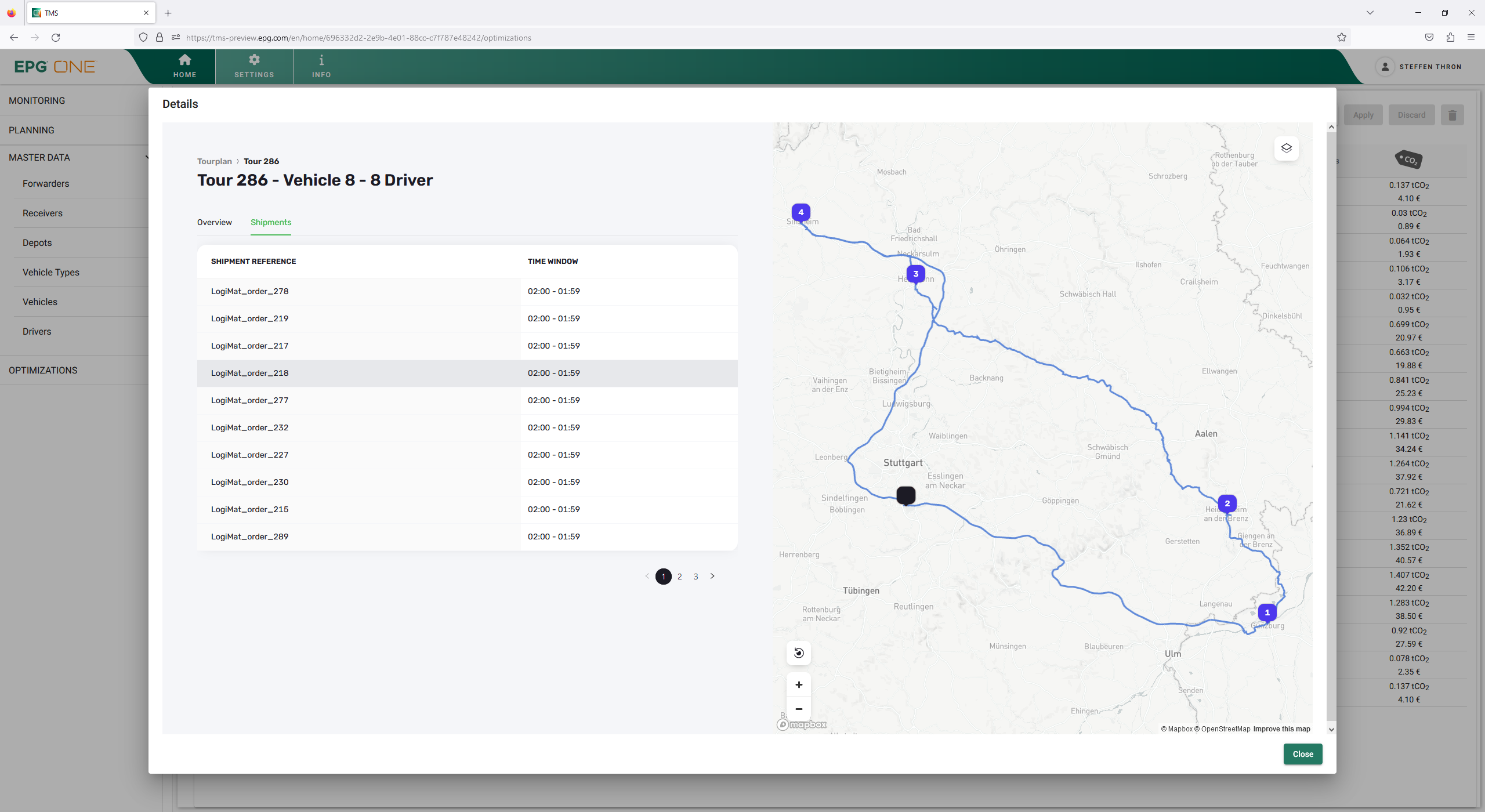Click zoom out button on the map
The height and width of the screenshot is (812, 1485).
798,708
